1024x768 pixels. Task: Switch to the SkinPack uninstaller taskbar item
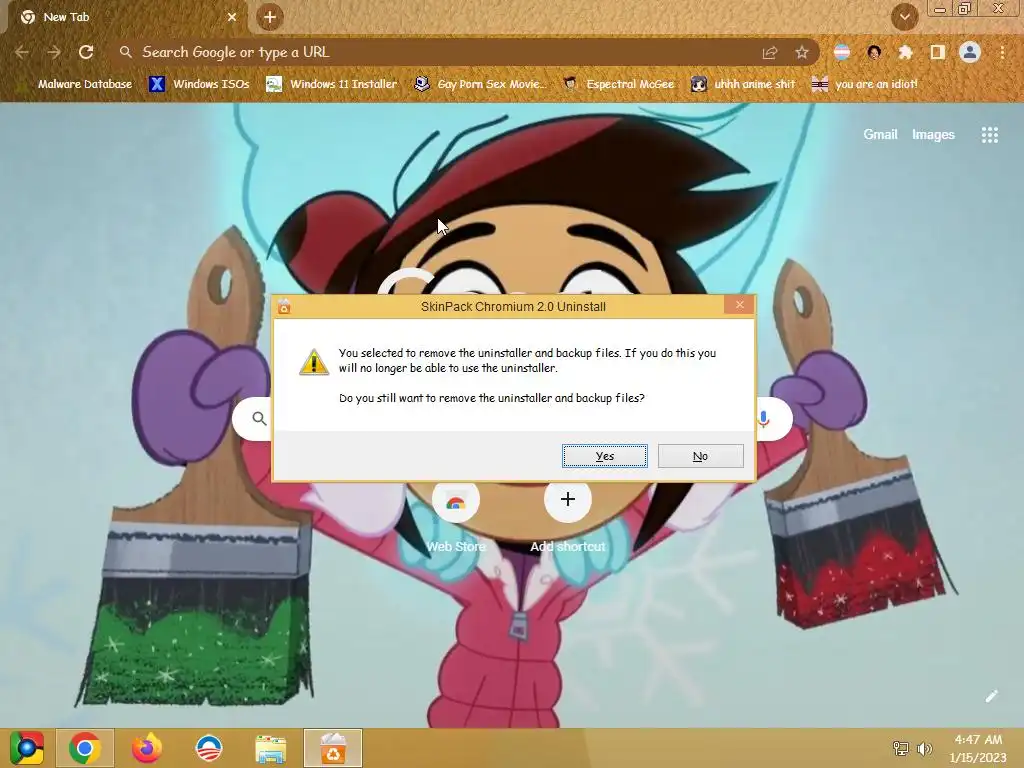(x=332, y=748)
